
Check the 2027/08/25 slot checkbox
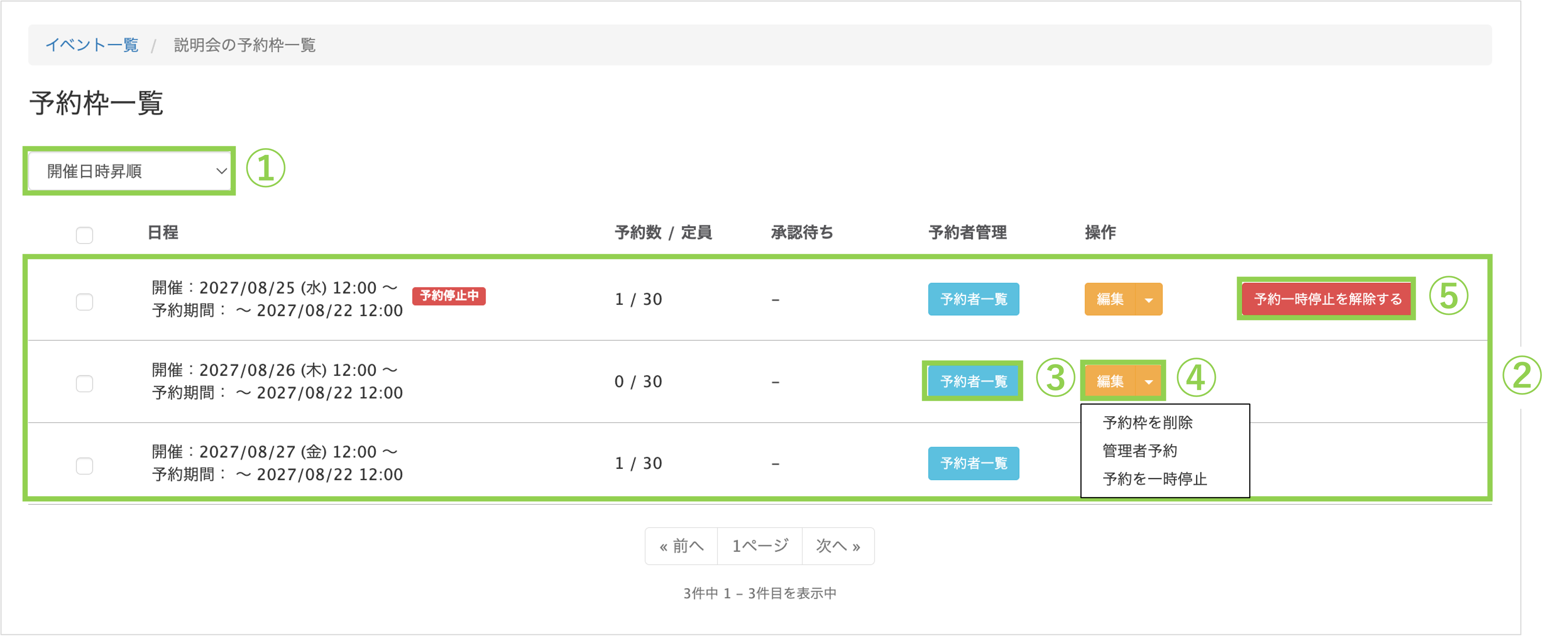tap(85, 302)
